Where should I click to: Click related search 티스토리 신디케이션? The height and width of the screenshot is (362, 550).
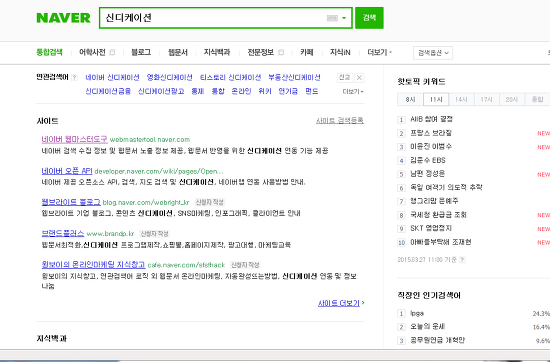[x=230, y=78]
